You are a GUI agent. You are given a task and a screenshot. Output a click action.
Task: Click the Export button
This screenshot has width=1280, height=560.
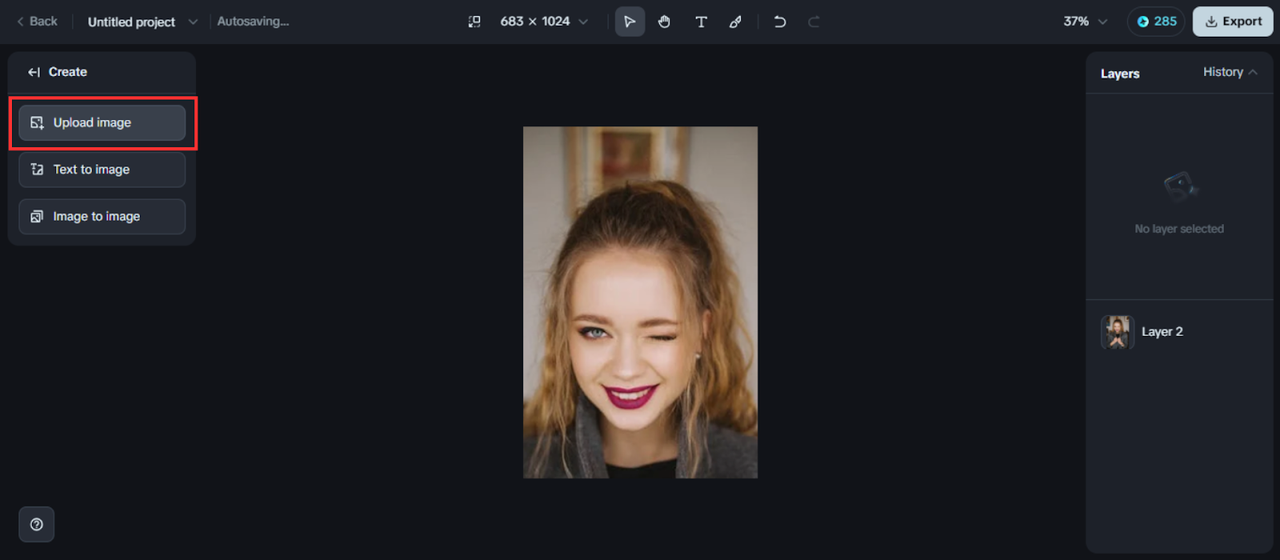point(1233,21)
